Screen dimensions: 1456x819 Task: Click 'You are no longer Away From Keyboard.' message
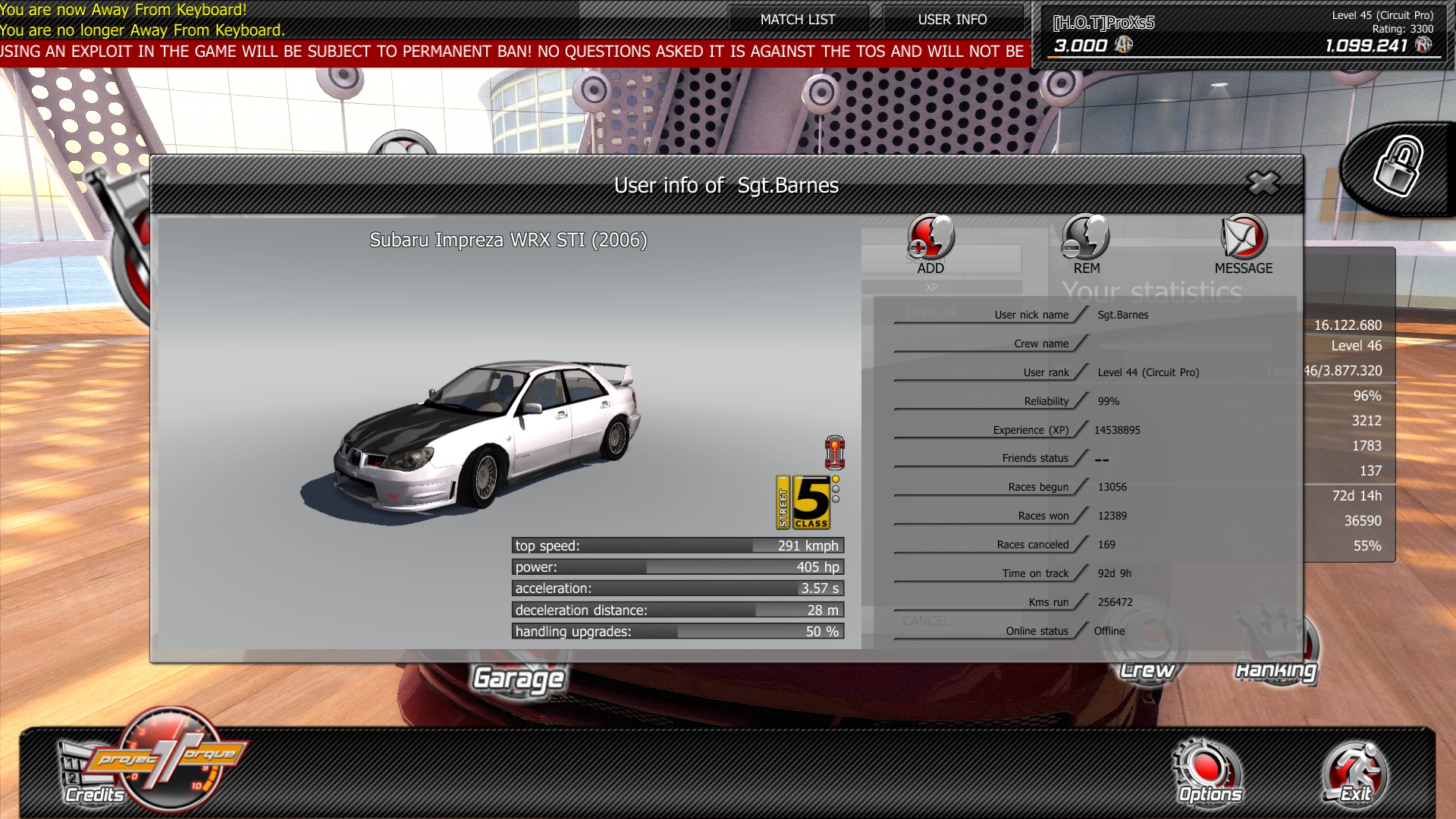point(143,30)
